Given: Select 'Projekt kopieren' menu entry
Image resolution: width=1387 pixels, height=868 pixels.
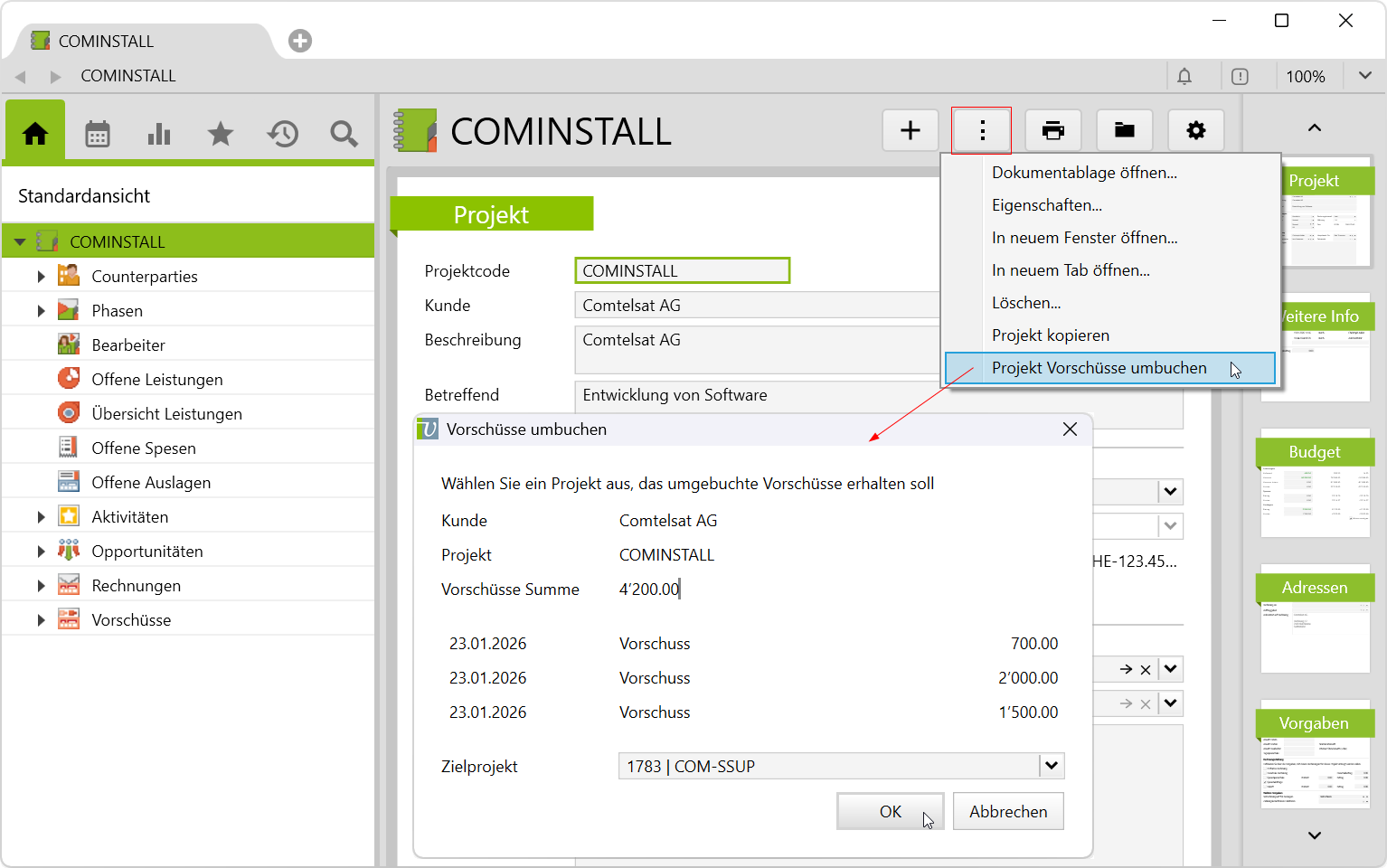Looking at the screenshot, I should click(x=1050, y=335).
